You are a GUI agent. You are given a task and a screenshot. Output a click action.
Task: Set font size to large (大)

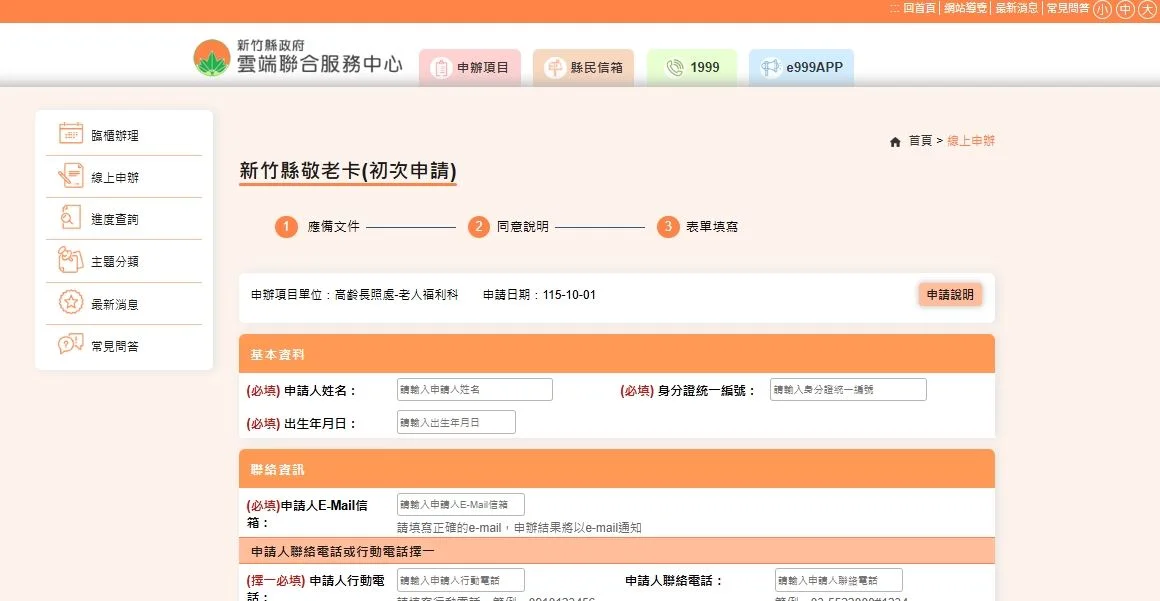[x=1146, y=9]
